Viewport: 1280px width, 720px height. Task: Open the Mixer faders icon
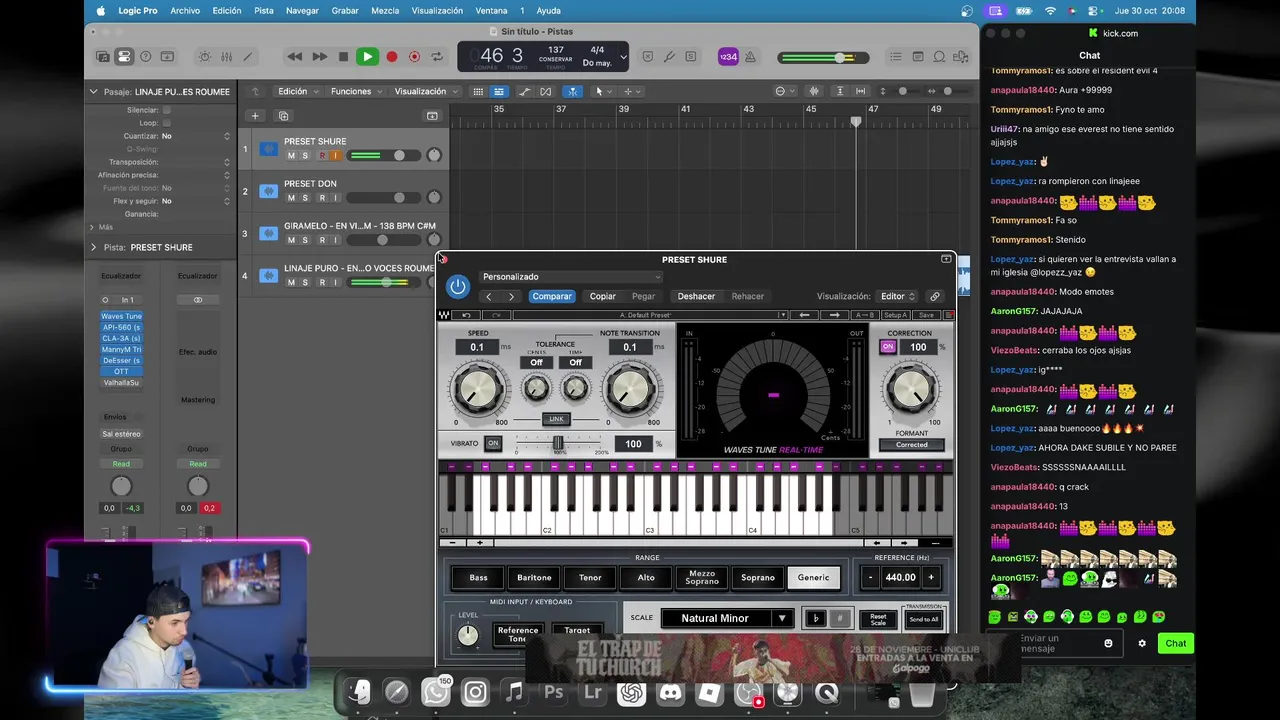tap(227, 57)
